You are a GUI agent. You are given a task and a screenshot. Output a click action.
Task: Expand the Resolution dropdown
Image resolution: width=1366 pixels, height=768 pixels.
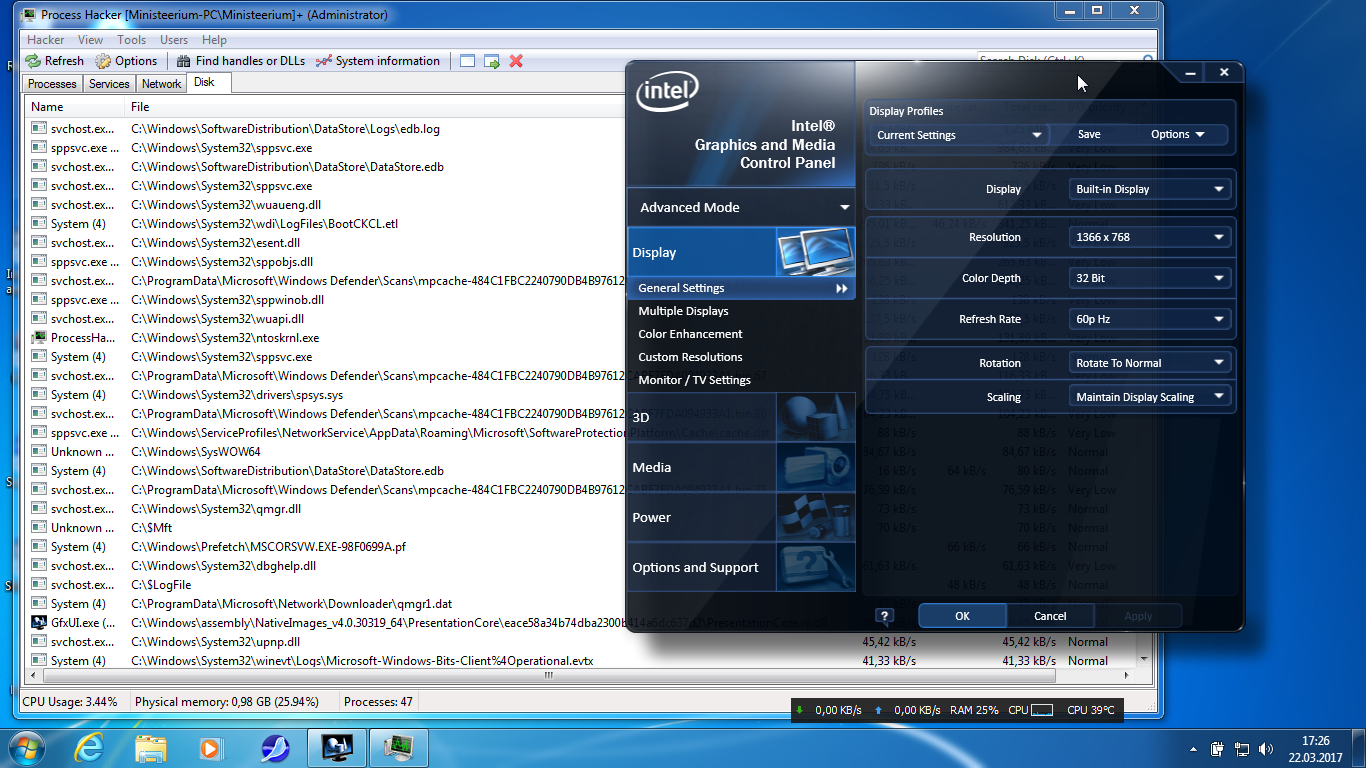pos(1150,237)
